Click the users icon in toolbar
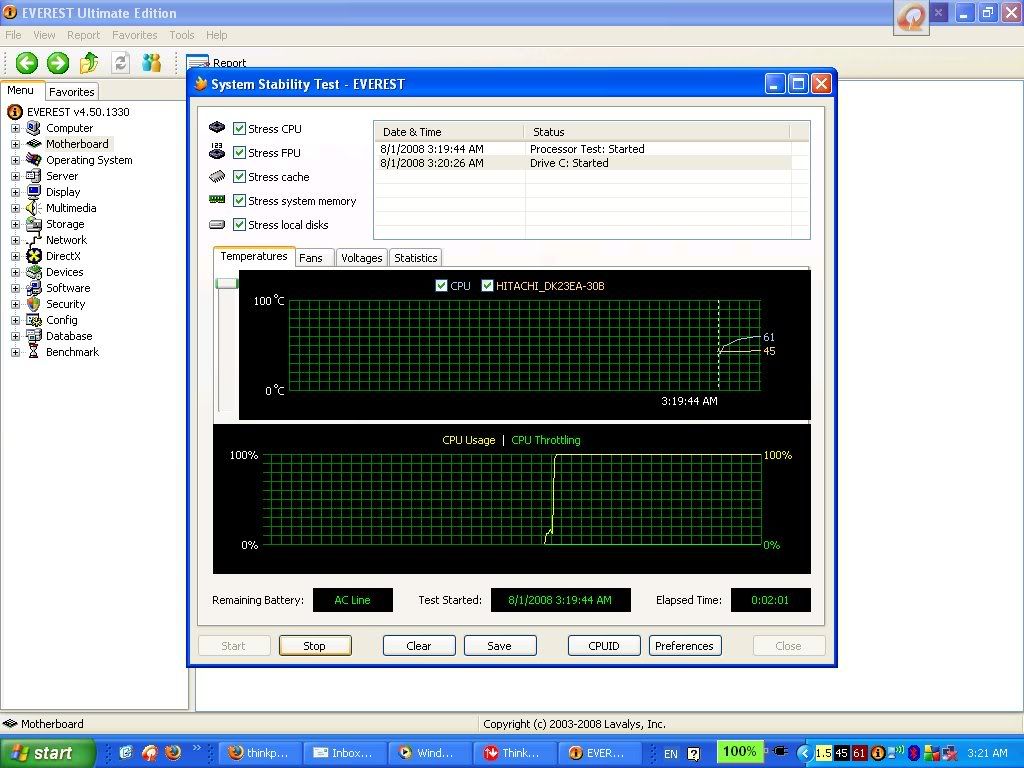Viewport: 1024px width, 768px height. (x=152, y=63)
